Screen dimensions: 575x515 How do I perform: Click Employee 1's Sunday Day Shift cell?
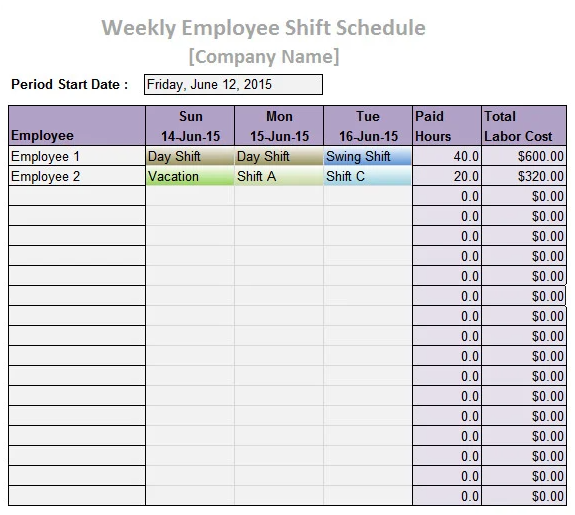(190, 156)
